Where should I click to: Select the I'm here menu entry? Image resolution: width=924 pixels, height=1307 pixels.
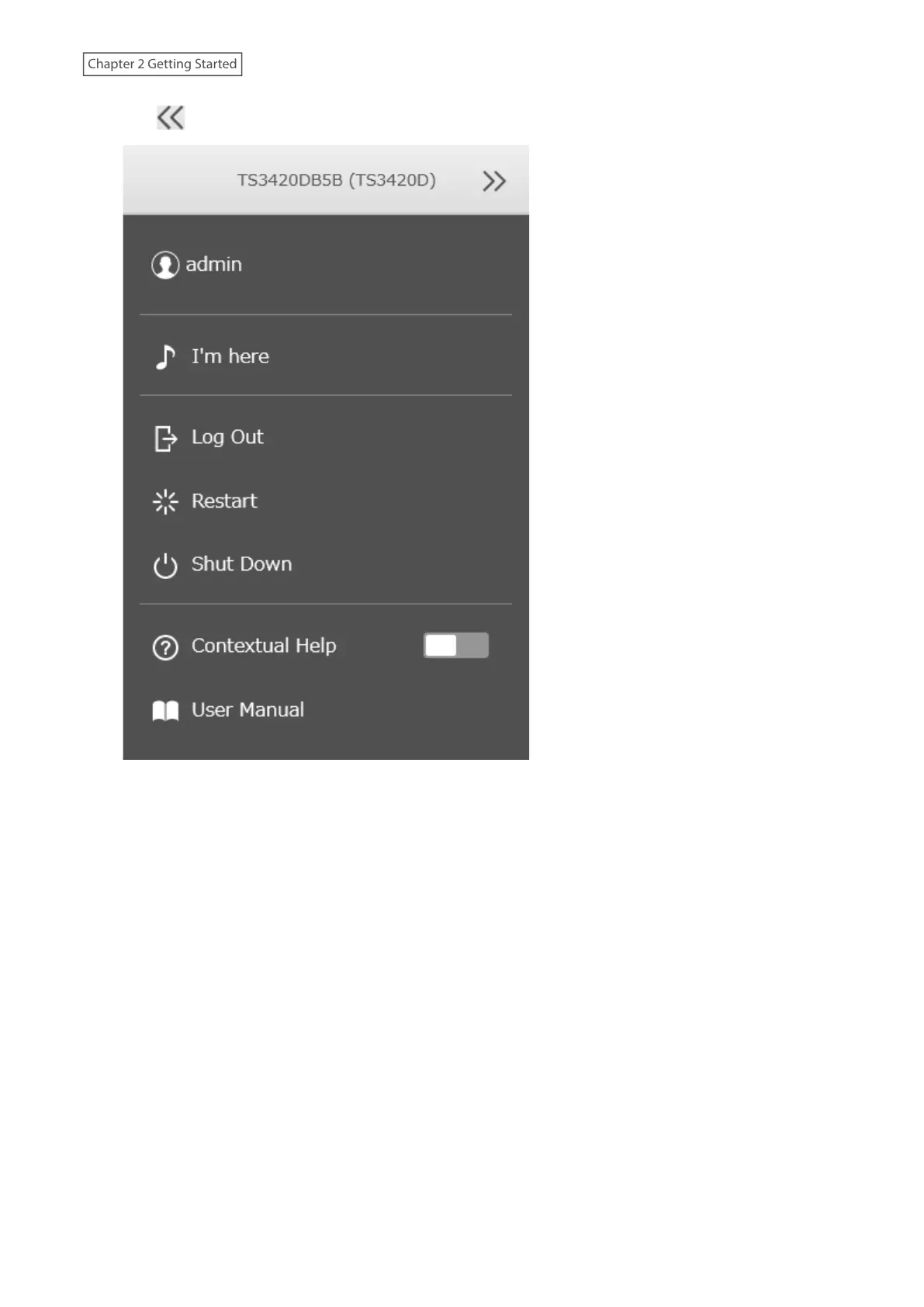326,356
